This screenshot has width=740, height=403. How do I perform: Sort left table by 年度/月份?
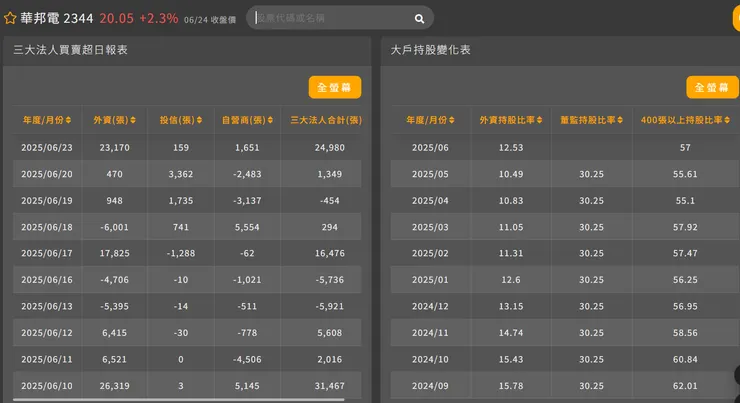click(x=47, y=120)
